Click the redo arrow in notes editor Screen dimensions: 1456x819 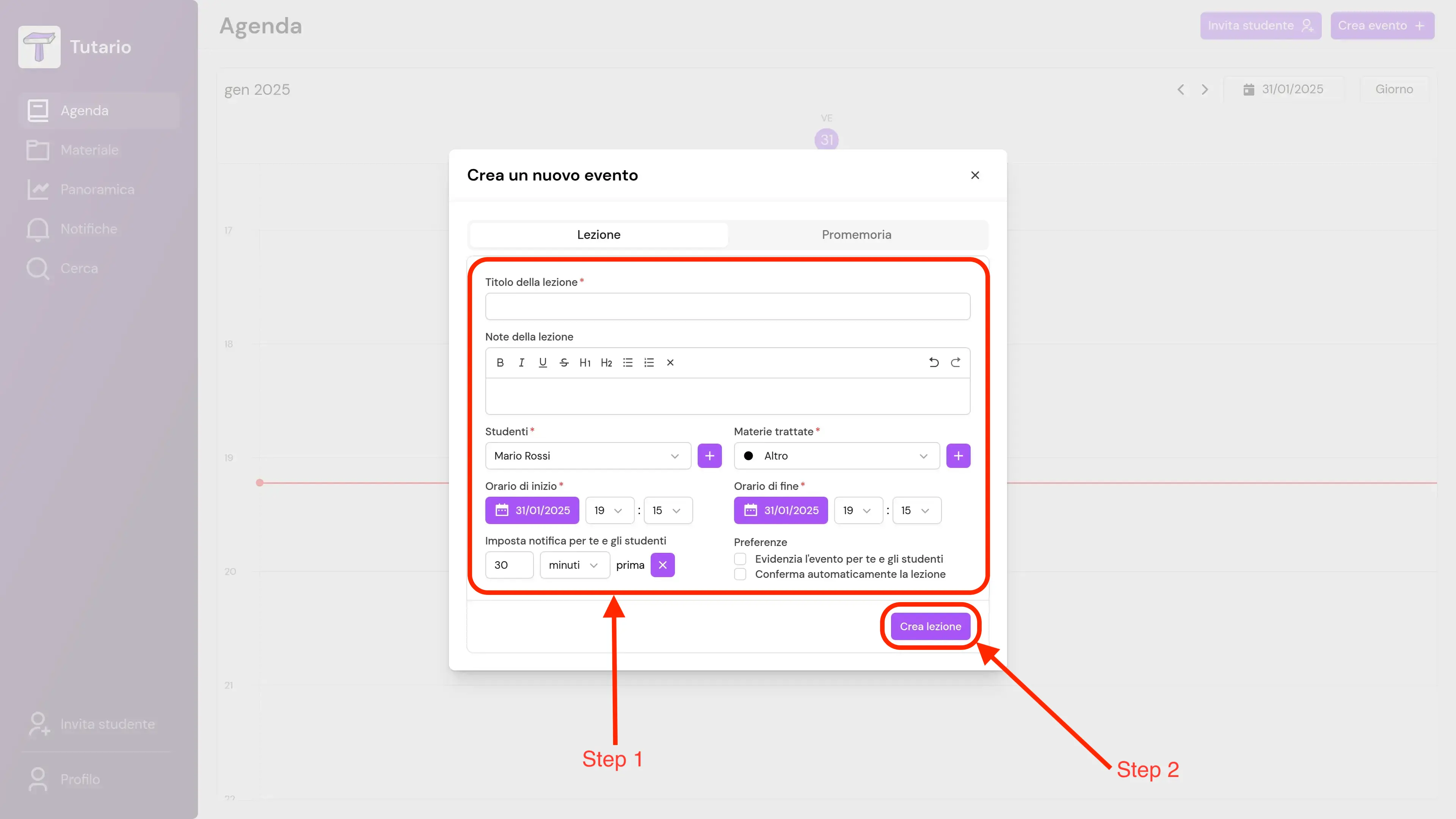pos(955,363)
